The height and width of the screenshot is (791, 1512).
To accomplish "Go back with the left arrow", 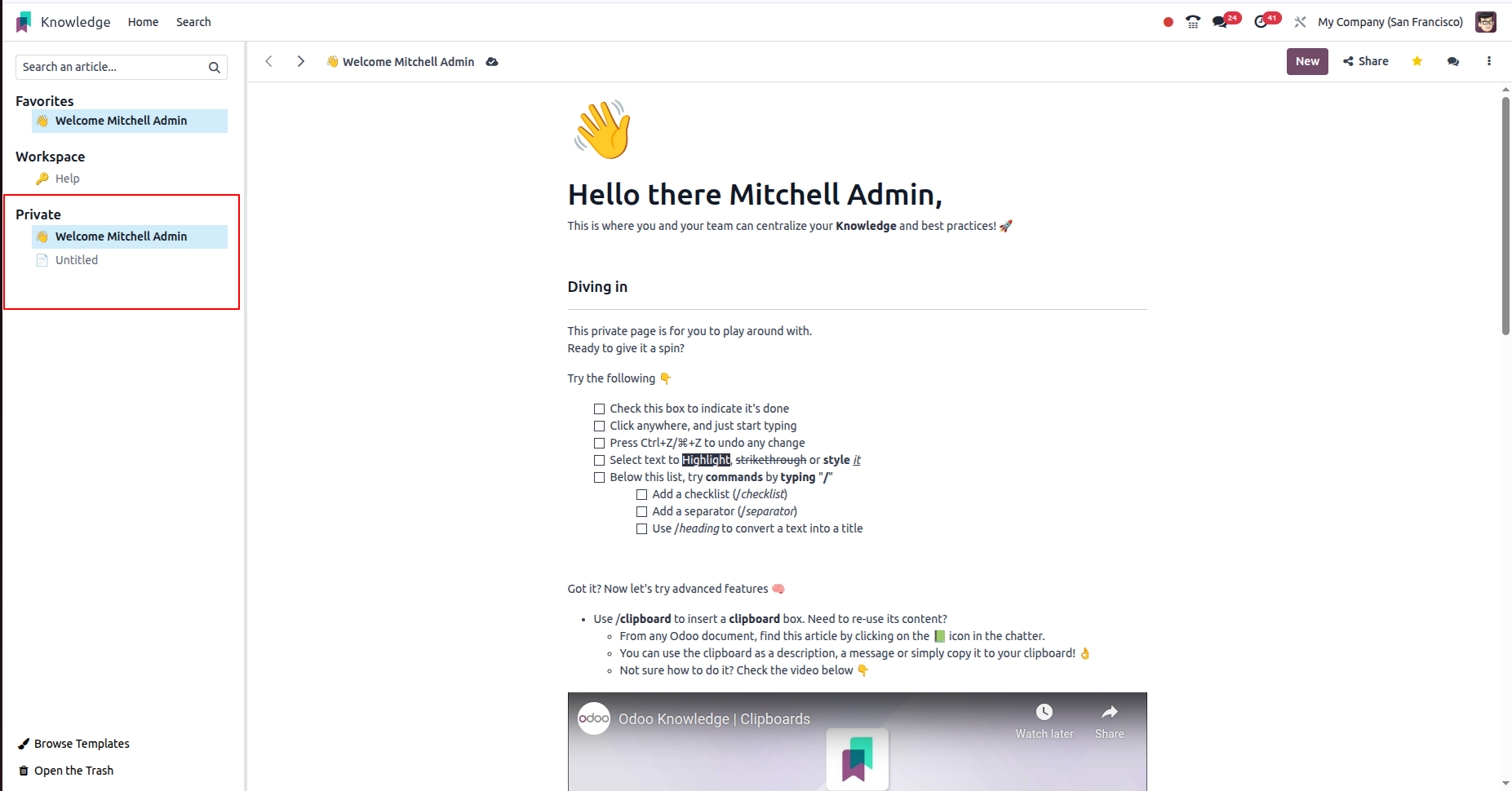I will click(x=268, y=61).
